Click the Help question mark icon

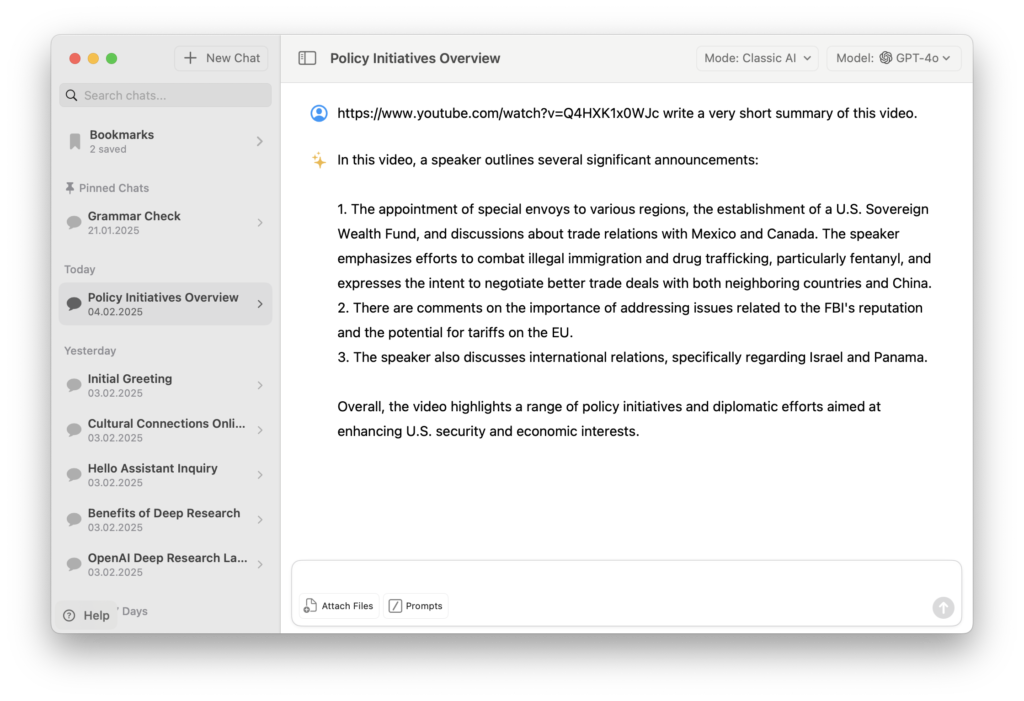[x=69, y=615]
